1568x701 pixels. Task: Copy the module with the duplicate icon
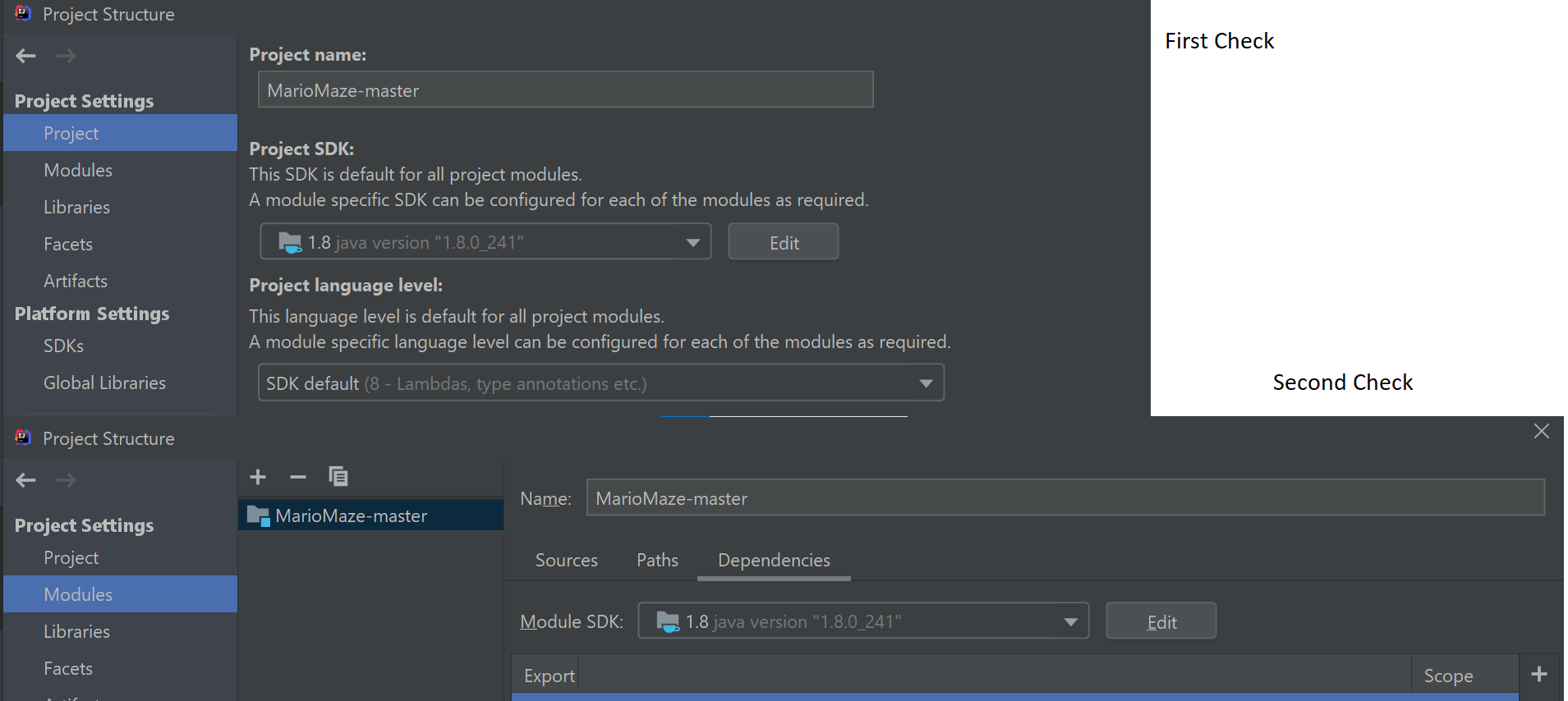pos(338,476)
